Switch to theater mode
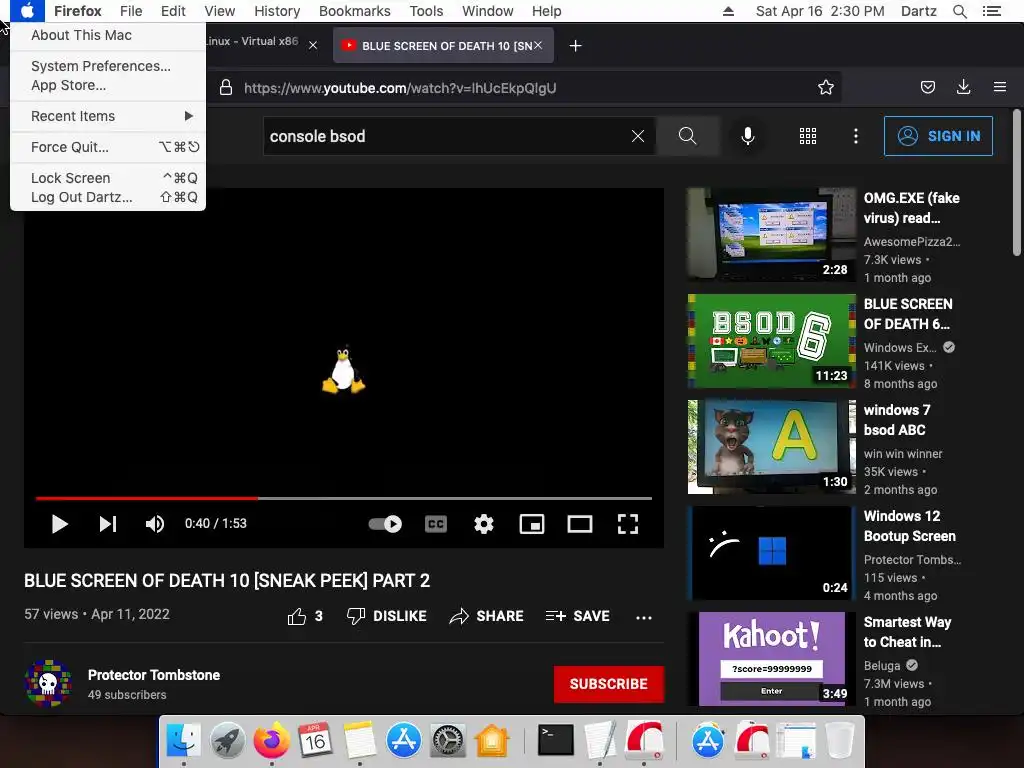 click(x=579, y=524)
